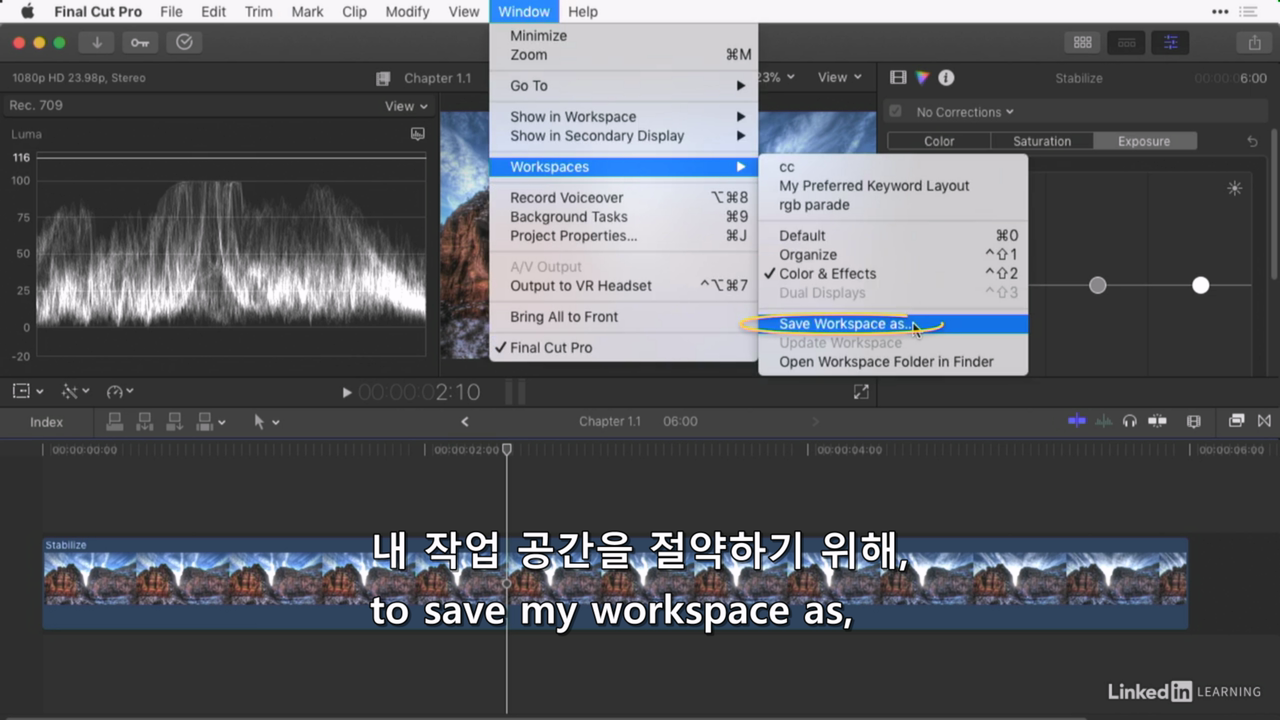Screen dimensions: 1280x720
Task: Switch to the Color tab
Action: click(939, 141)
